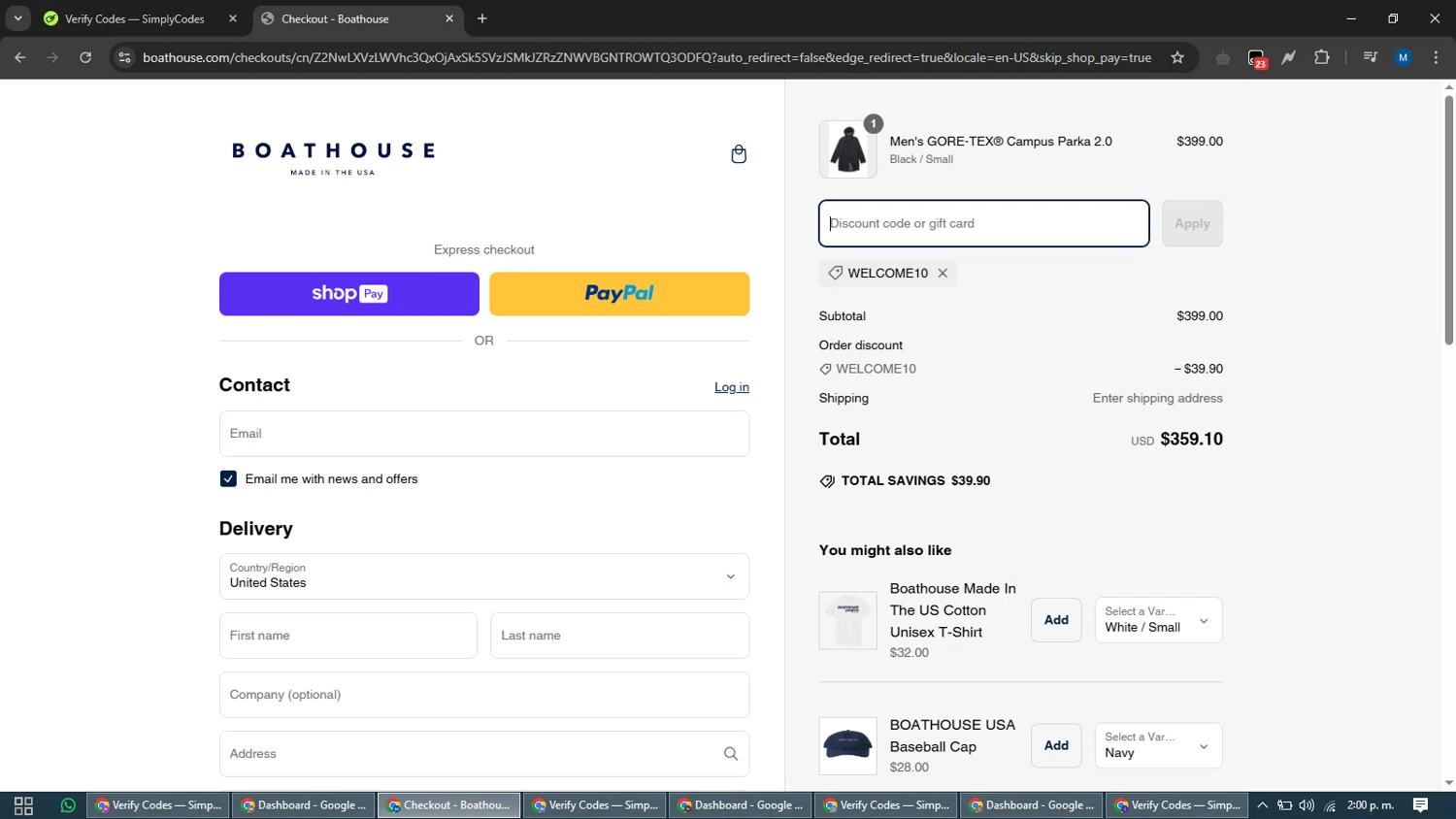This screenshot has width=1456, height=819.
Task: Click the Baseball Cap product thumbnail
Action: [848, 745]
